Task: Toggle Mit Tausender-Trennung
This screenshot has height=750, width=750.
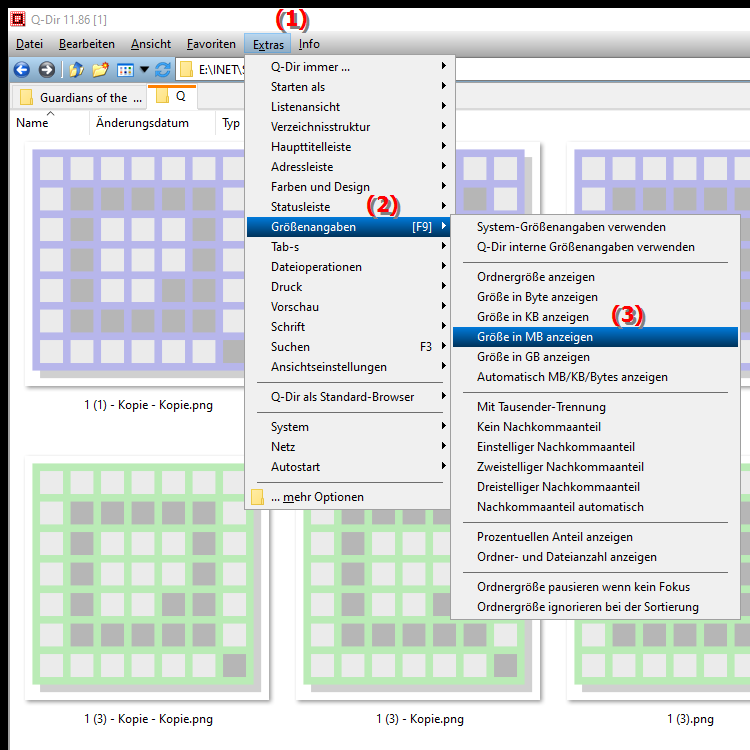Action: [x=595, y=407]
